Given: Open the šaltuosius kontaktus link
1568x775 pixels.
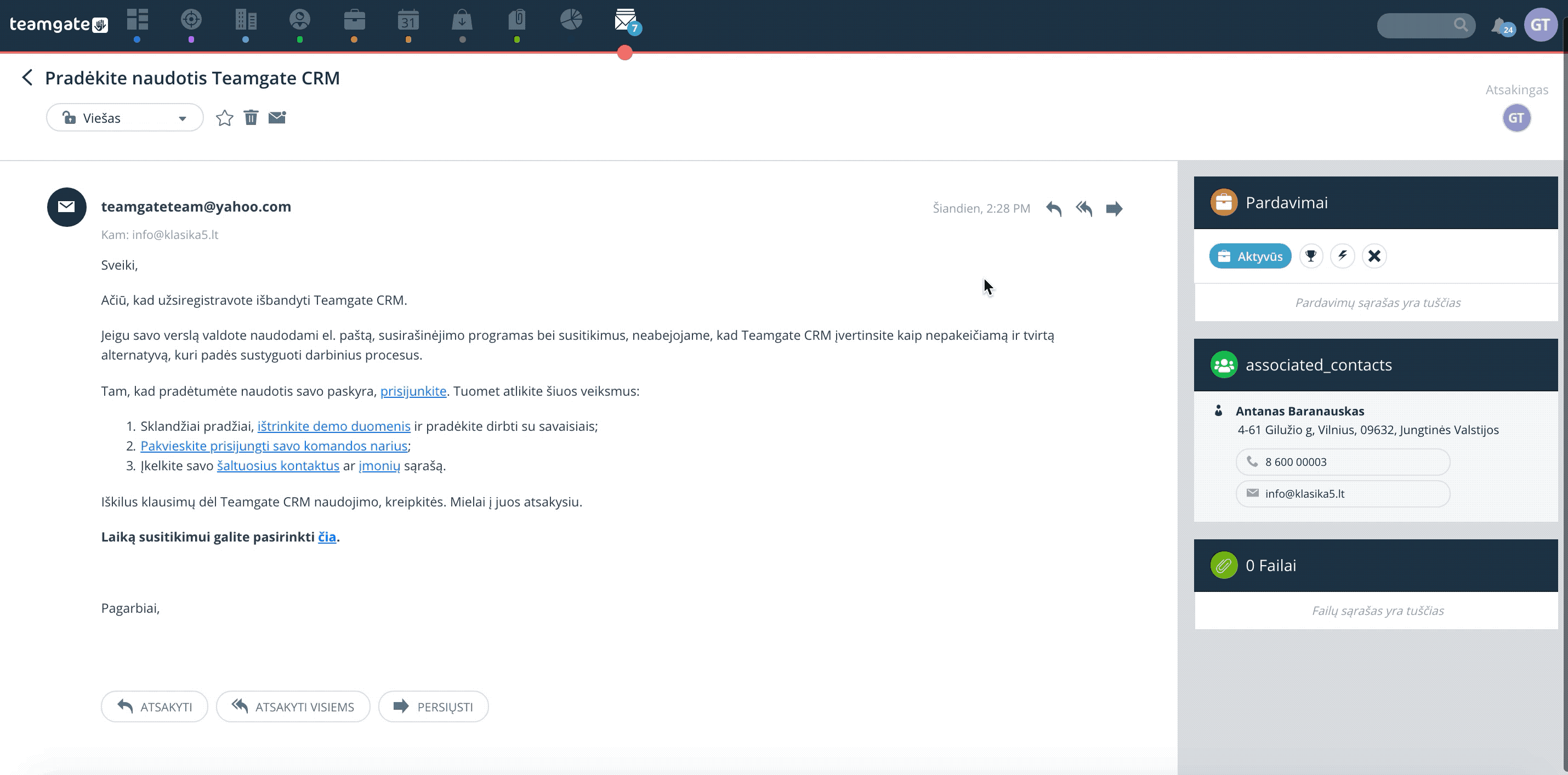Looking at the screenshot, I should [x=278, y=466].
